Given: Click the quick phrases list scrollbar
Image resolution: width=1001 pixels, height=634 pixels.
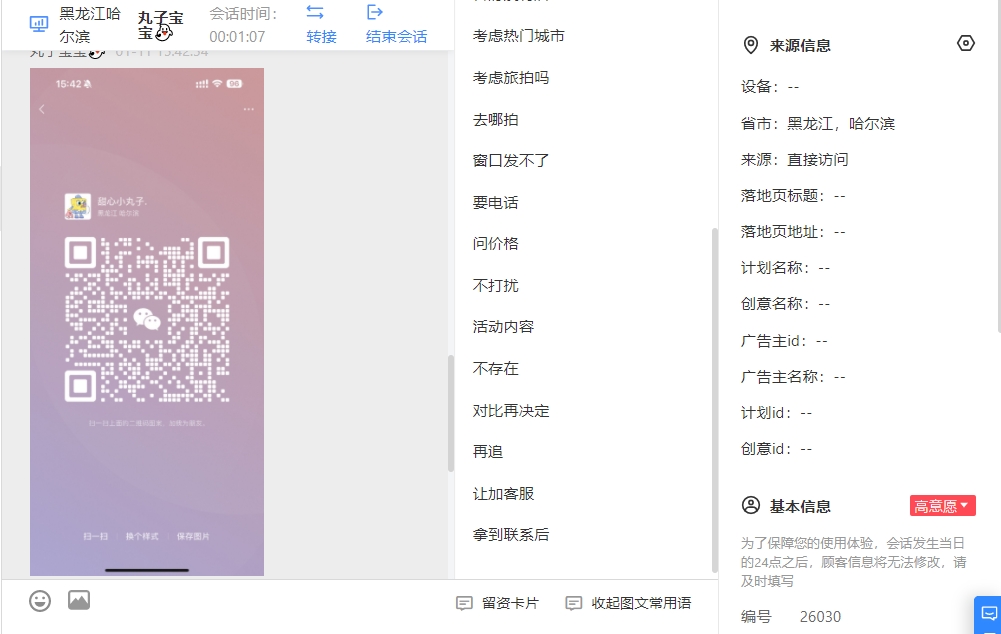Looking at the screenshot, I should click(714, 400).
